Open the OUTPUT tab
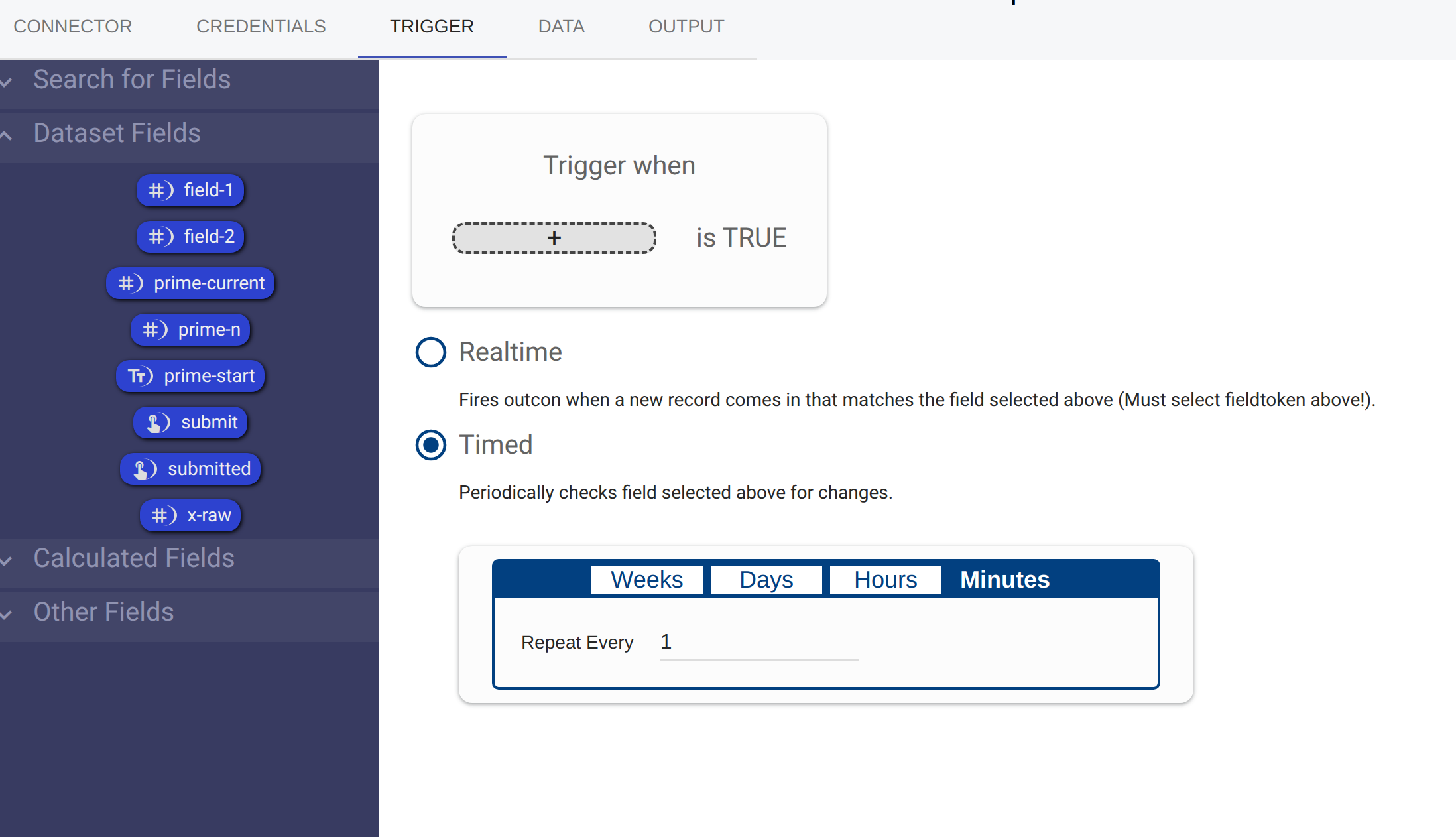This screenshot has width=1456, height=837. tap(686, 27)
